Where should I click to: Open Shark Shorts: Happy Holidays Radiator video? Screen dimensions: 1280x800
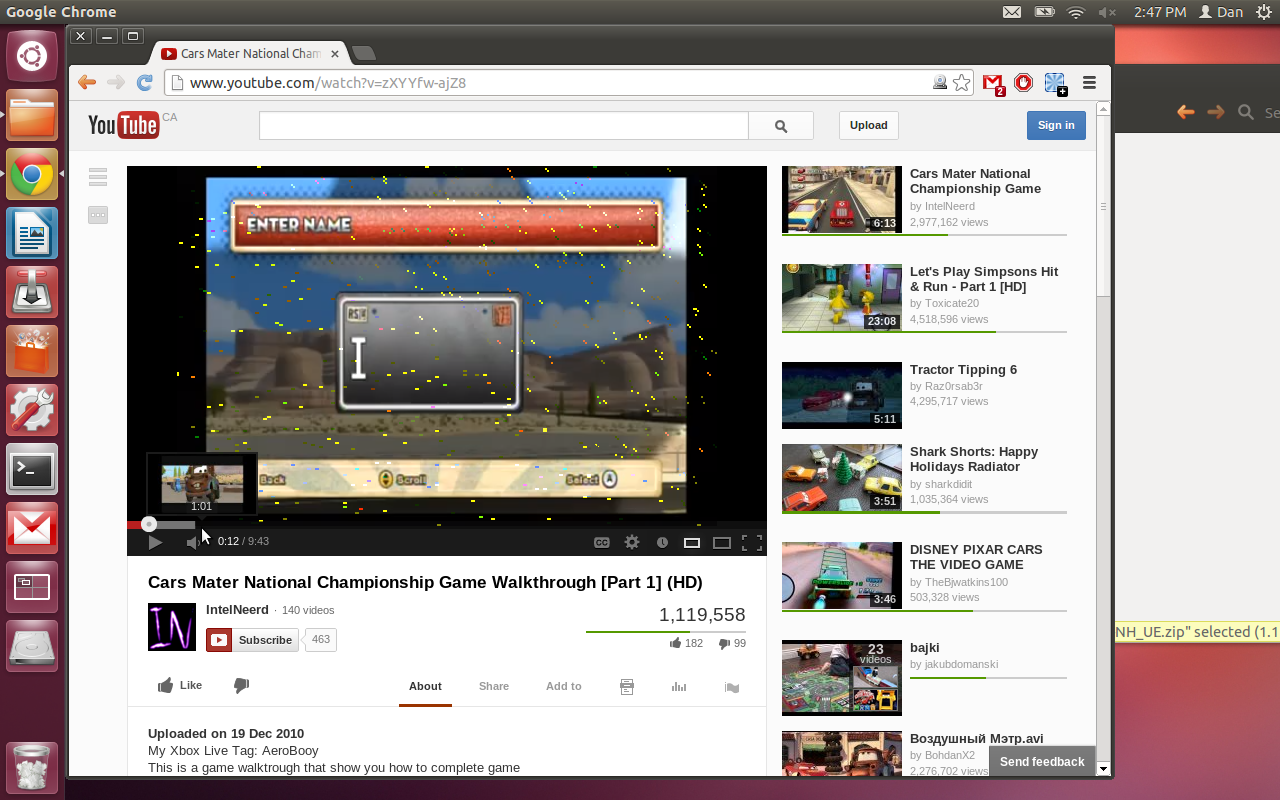(x=924, y=477)
